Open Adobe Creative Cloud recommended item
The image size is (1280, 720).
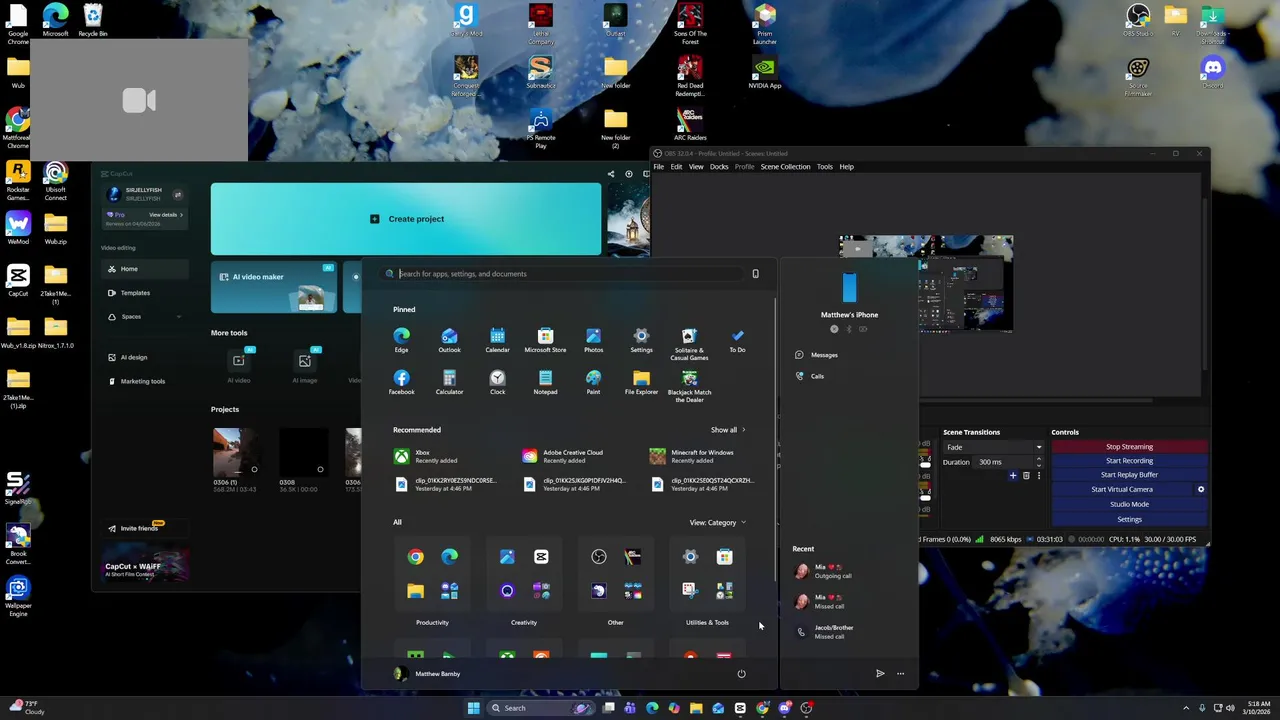pyautogui.click(x=563, y=456)
